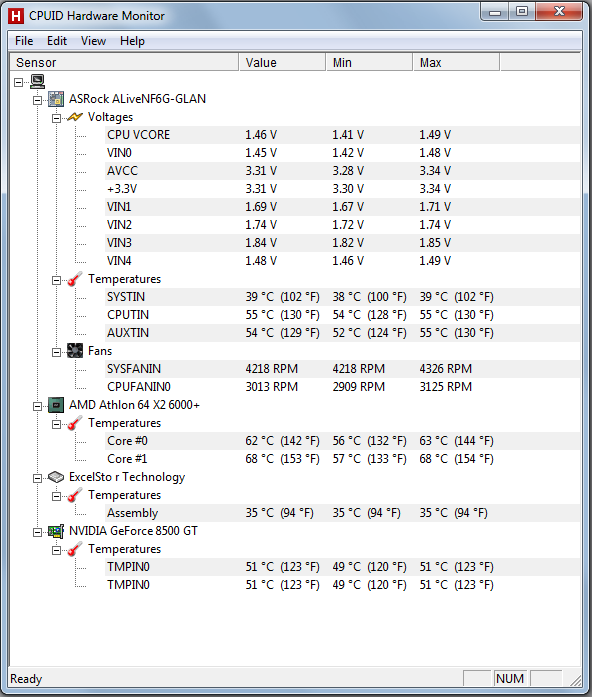Collapse the NVIDIA GeForce 8500 GT node

pyautogui.click(x=38, y=533)
